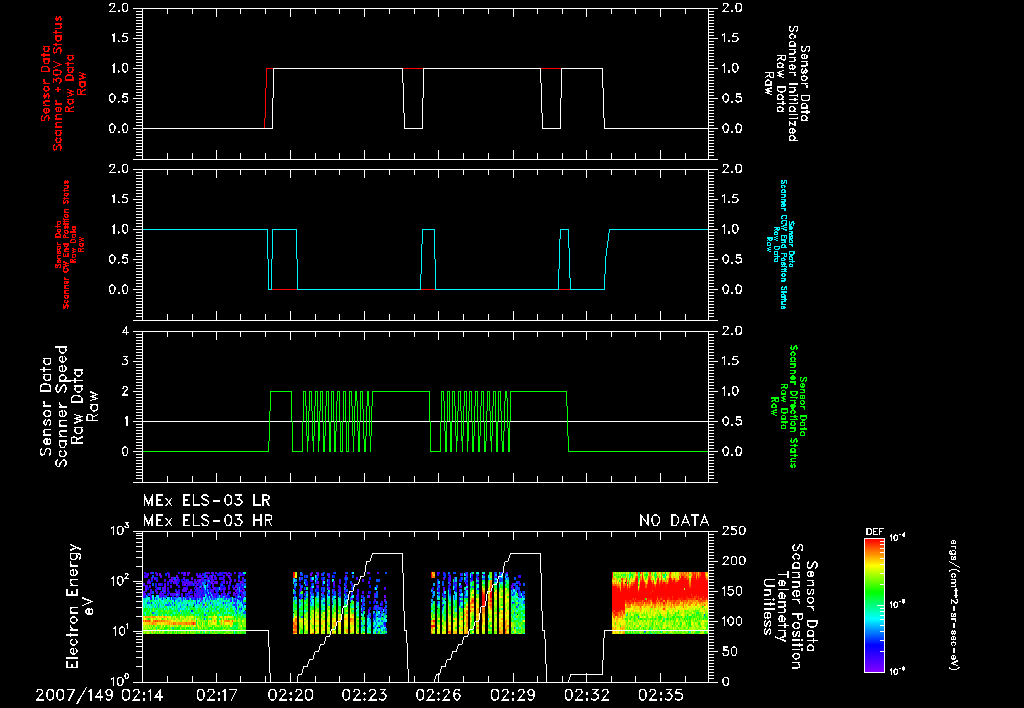Click the 'ergs/(cm**2-sr-sec-eV)' units label
The image size is (1024, 708).
[x=955, y=604]
